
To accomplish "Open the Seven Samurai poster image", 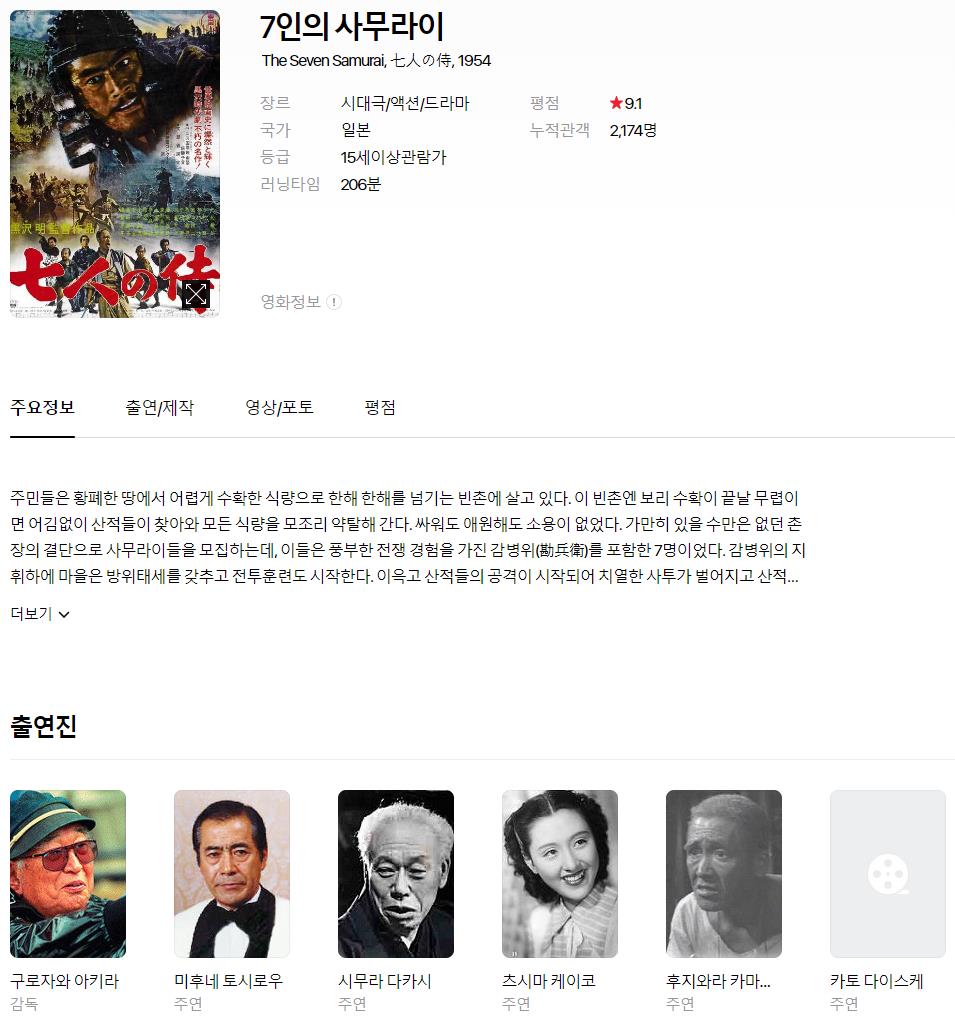I will [x=115, y=164].
